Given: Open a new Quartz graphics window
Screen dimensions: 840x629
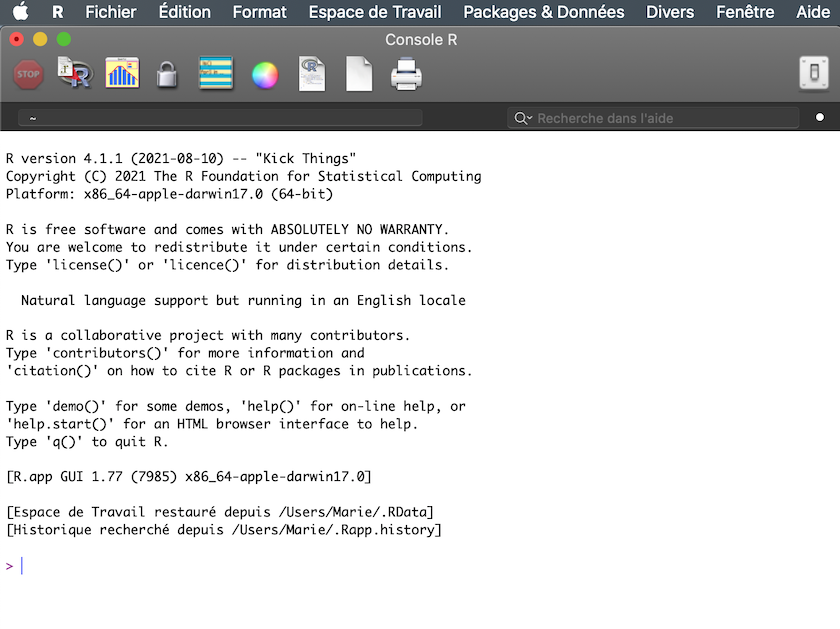Looking at the screenshot, I should 122,74.
